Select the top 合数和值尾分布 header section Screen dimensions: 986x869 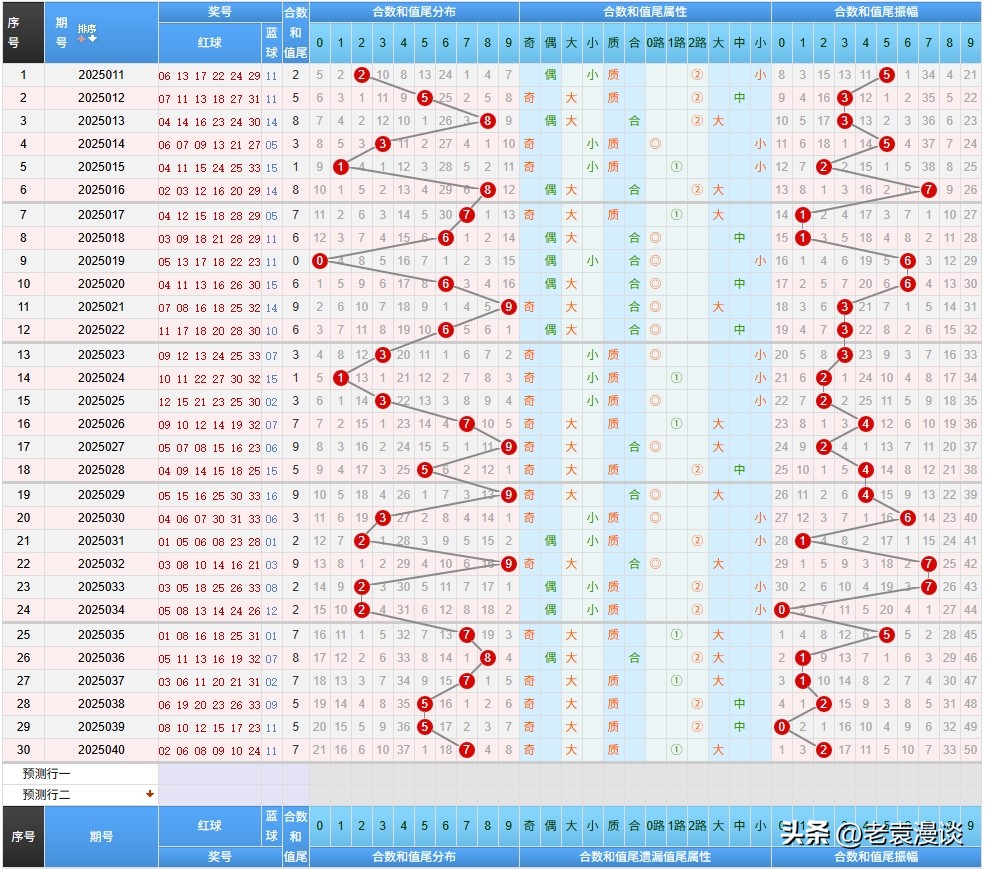click(x=414, y=12)
